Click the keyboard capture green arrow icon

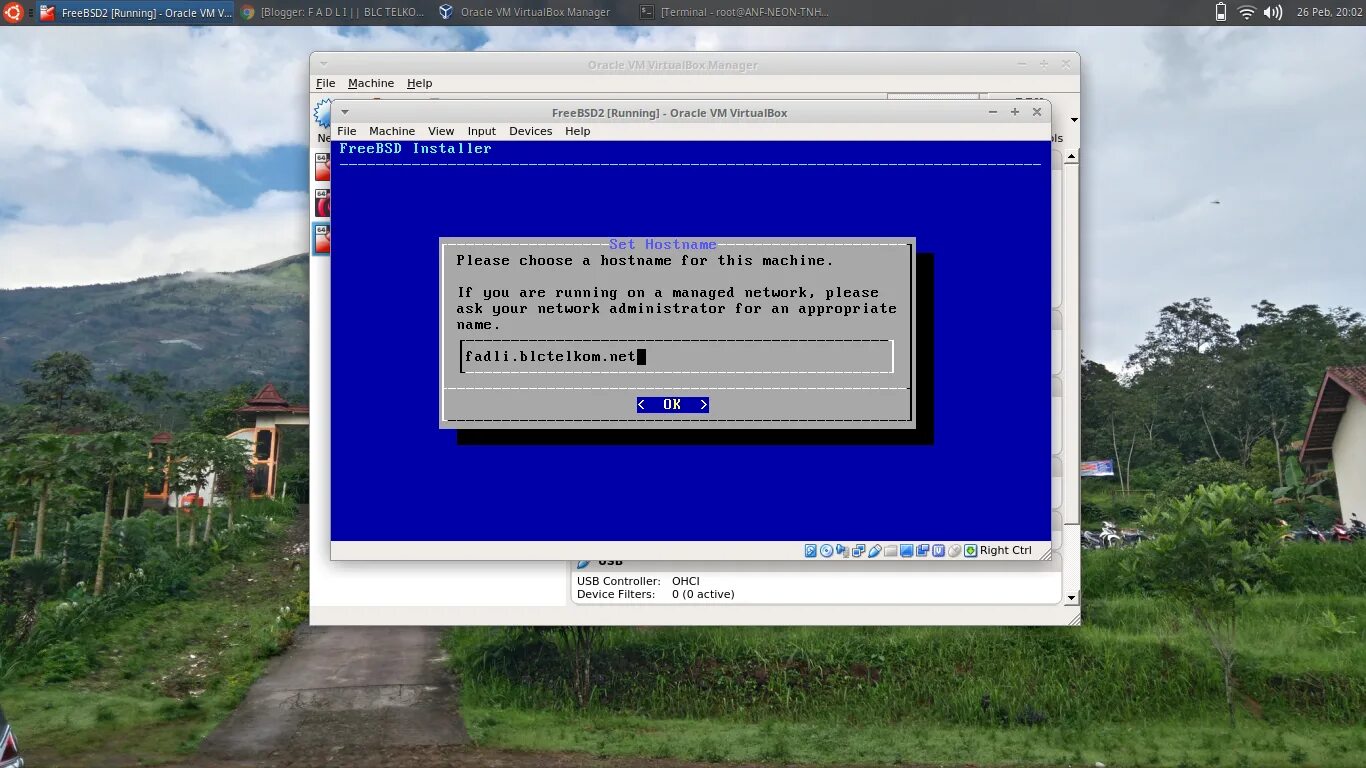tap(970, 550)
